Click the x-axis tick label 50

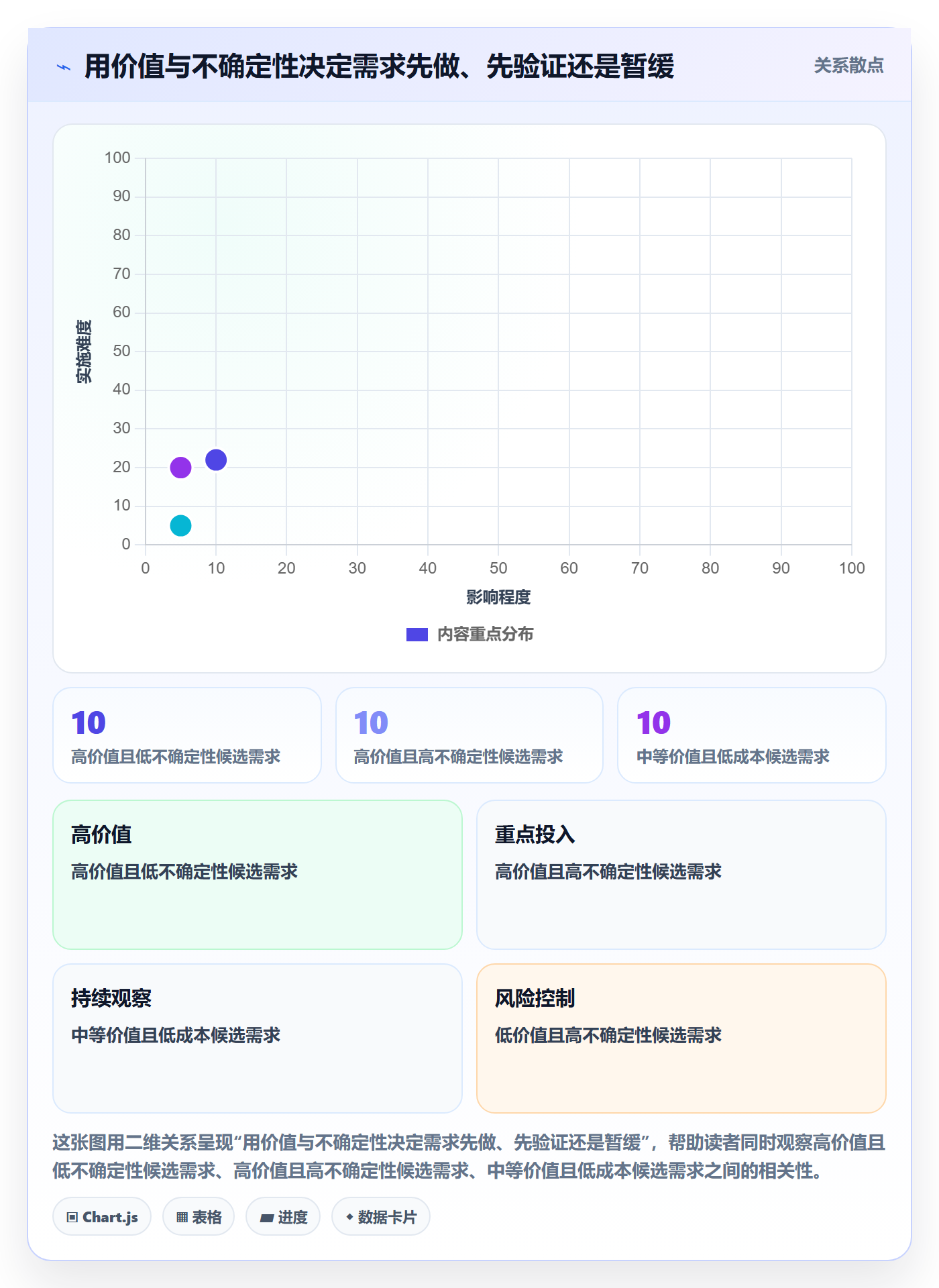[x=498, y=569]
